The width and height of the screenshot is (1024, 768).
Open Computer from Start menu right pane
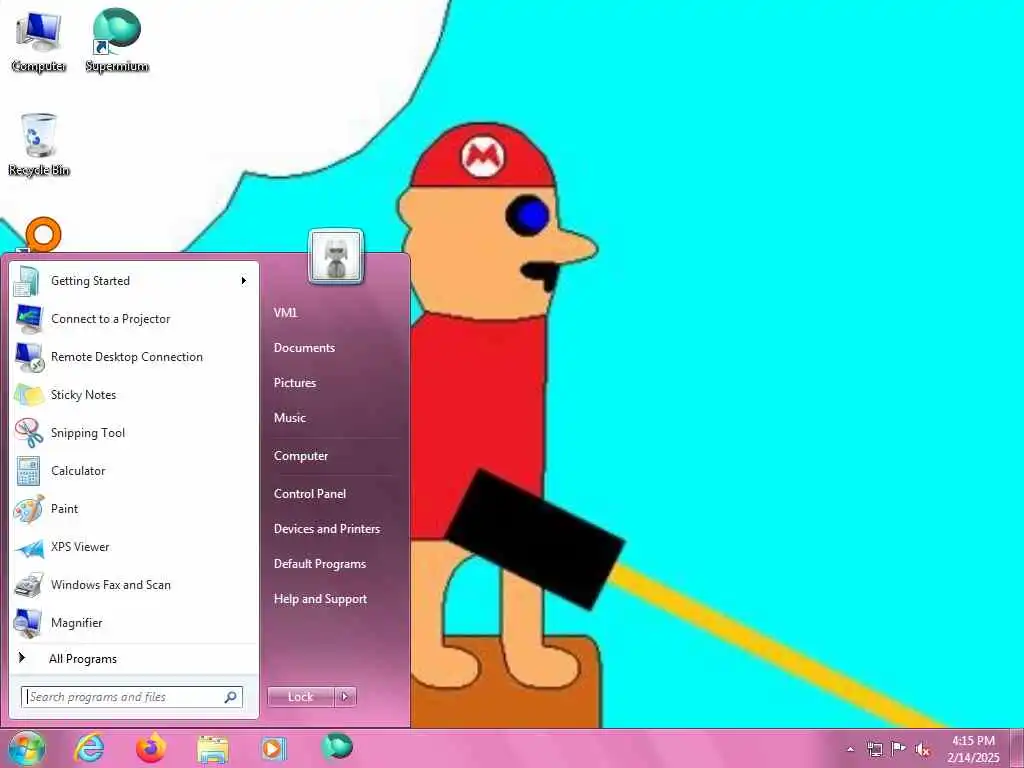[300, 456]
